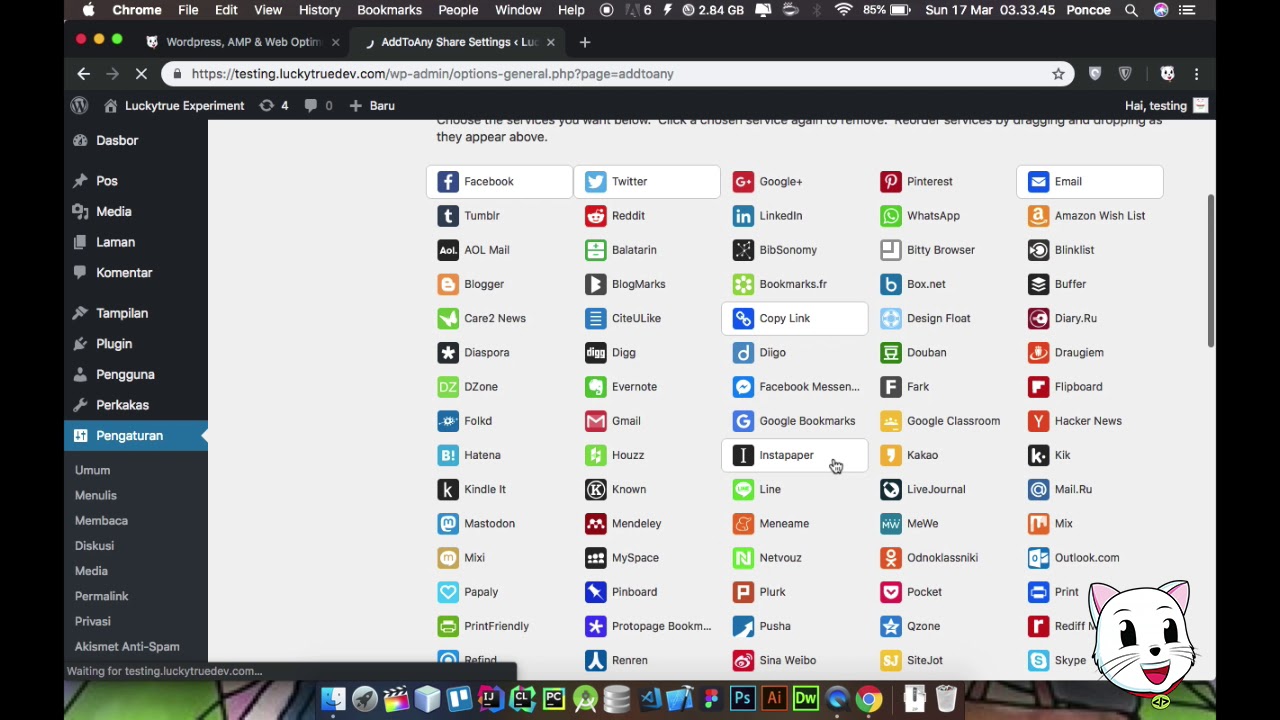Open Photoshop from the Dock

[742, 698]
